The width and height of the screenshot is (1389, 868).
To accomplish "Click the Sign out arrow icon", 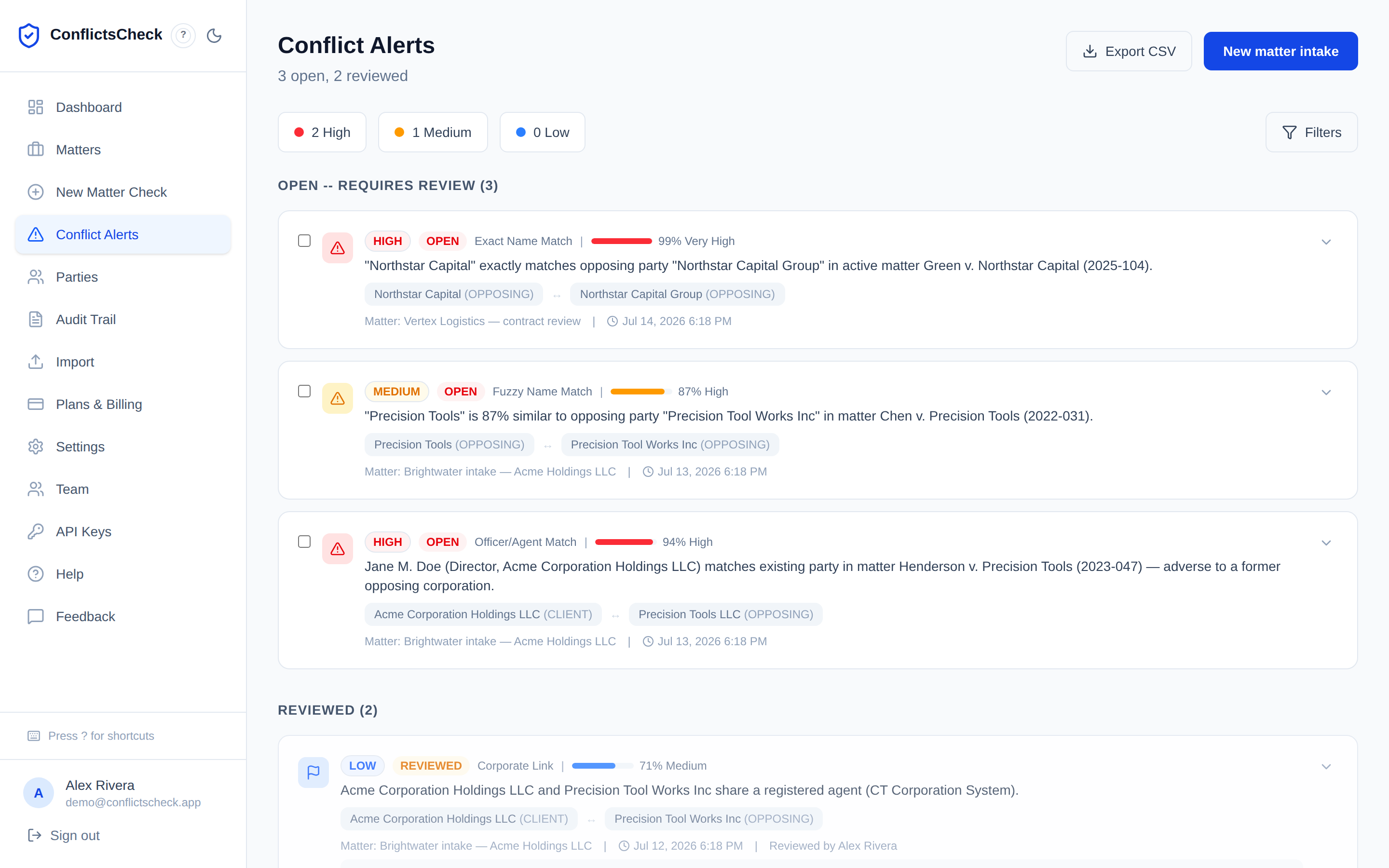I will point(34,835).
